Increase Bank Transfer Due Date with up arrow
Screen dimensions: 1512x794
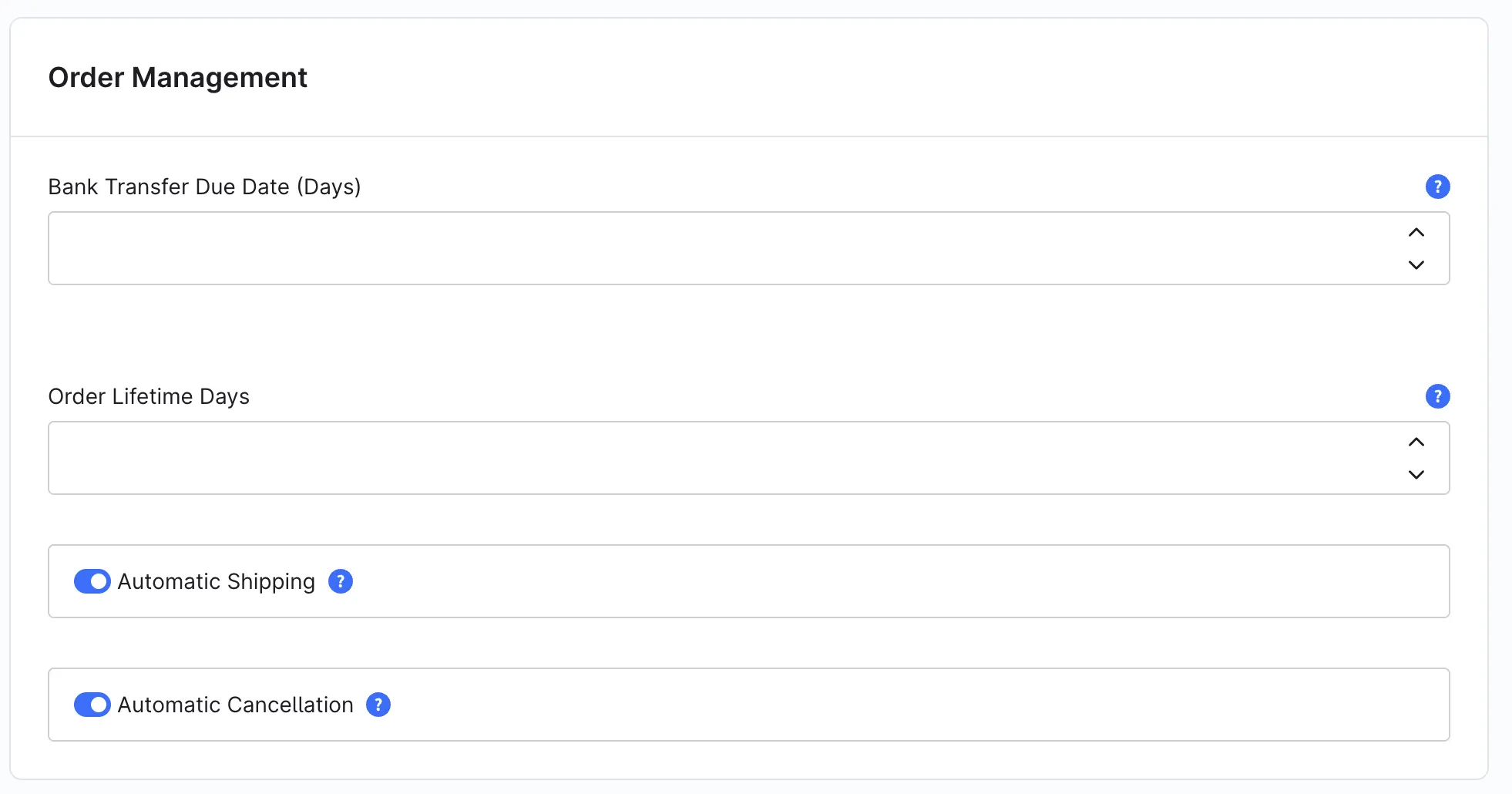1416,232
